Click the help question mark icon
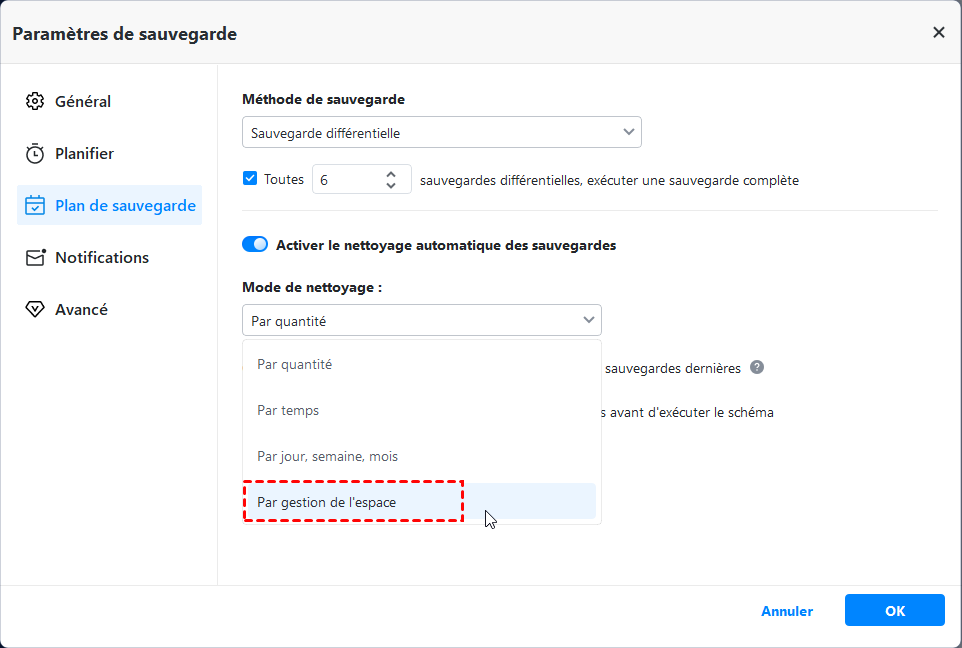Image resolution: width=962 pixels, height=648 pixels. [757, 367]
